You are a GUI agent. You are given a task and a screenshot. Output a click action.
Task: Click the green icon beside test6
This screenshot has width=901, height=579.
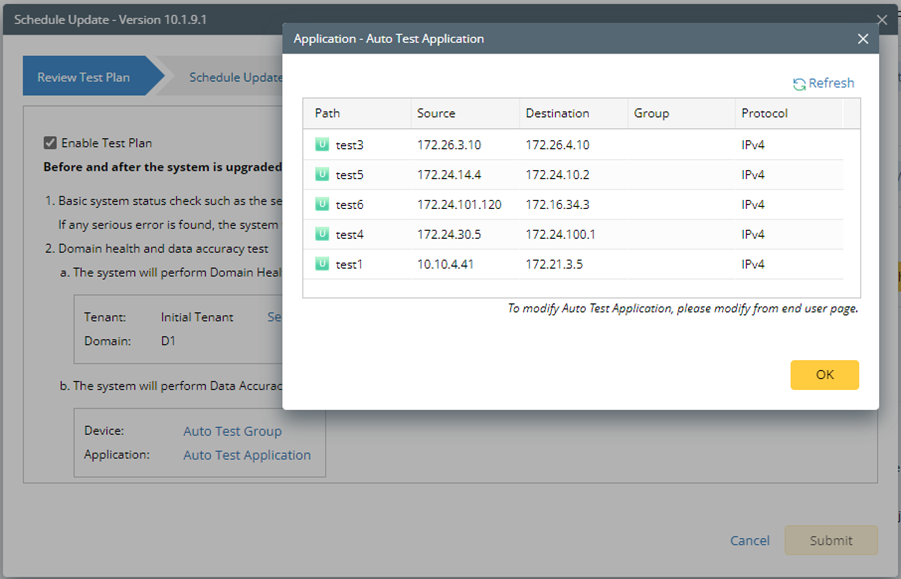(322, 204)
